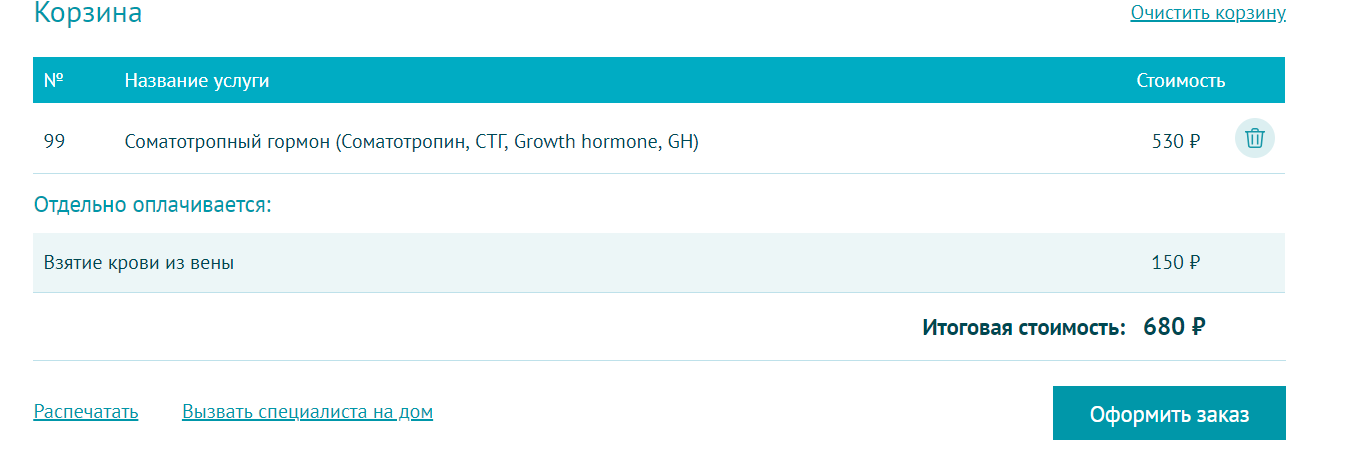Click the 680 ₽ total amount
This screenshot has height=462, width=1352.
click(x=1173, y=327)
